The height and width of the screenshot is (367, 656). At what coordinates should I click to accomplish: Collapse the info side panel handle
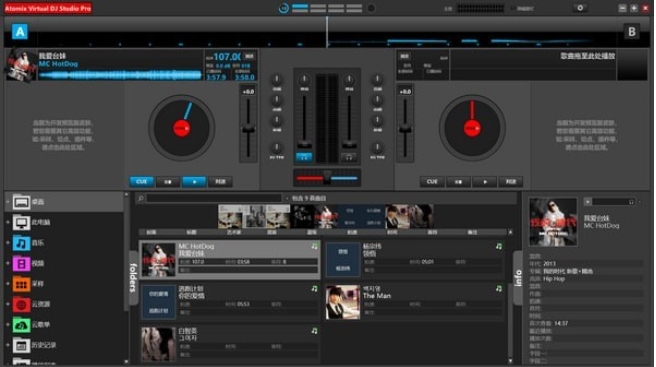518,277
